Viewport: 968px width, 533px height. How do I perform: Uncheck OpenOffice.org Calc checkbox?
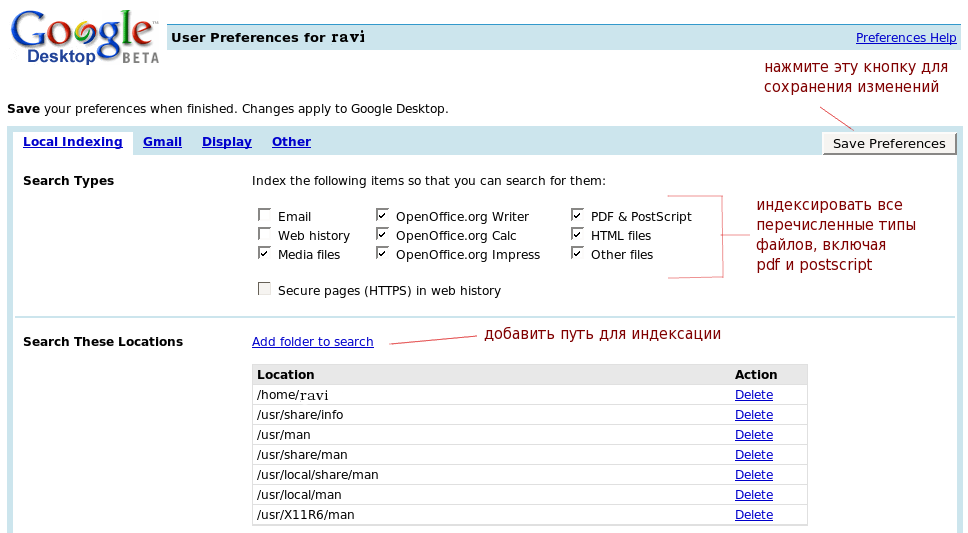382,234
